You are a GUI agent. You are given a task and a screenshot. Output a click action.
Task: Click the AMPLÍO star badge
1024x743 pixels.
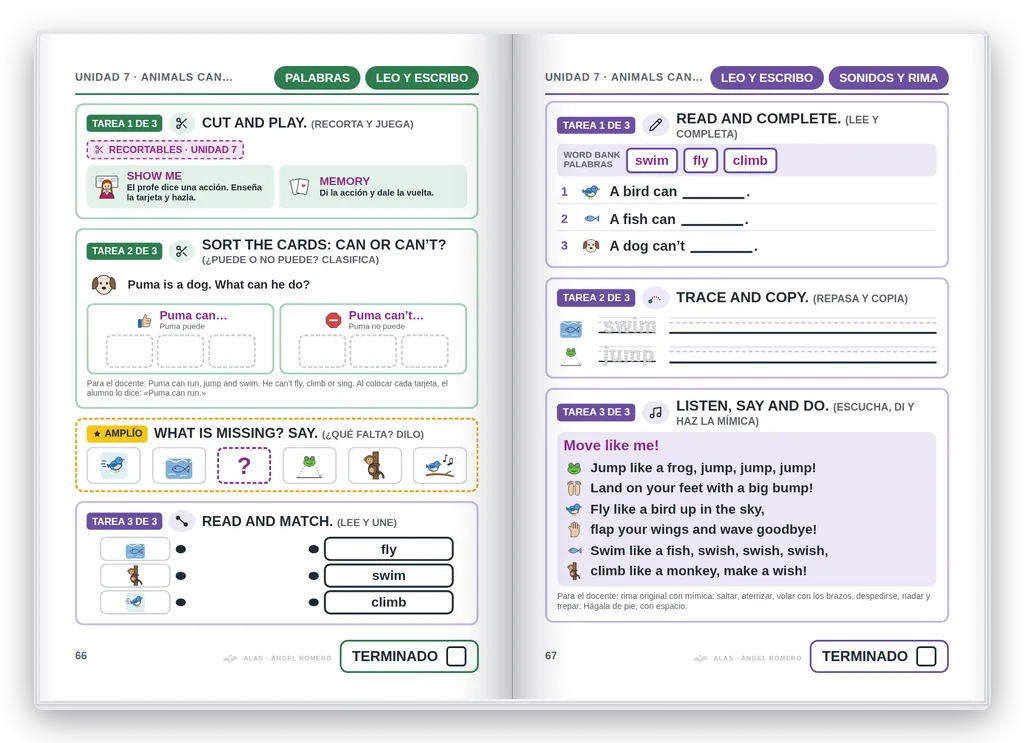(118, 434)
